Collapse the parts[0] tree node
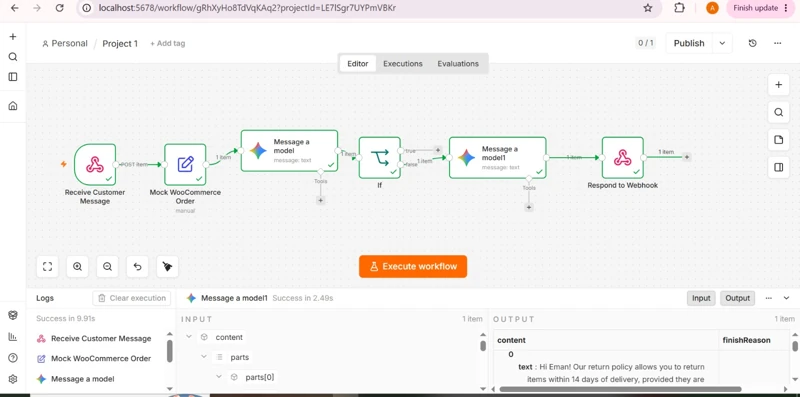The width and height of the screenshot is (800, 397). tap(219, 377)
